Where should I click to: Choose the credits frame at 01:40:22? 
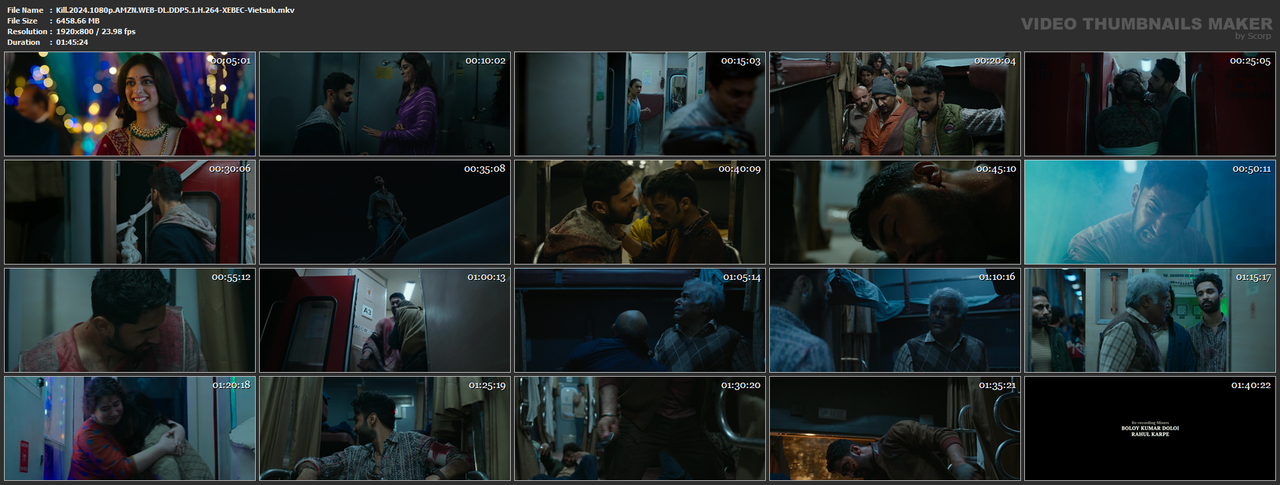tap(1150, 428)
